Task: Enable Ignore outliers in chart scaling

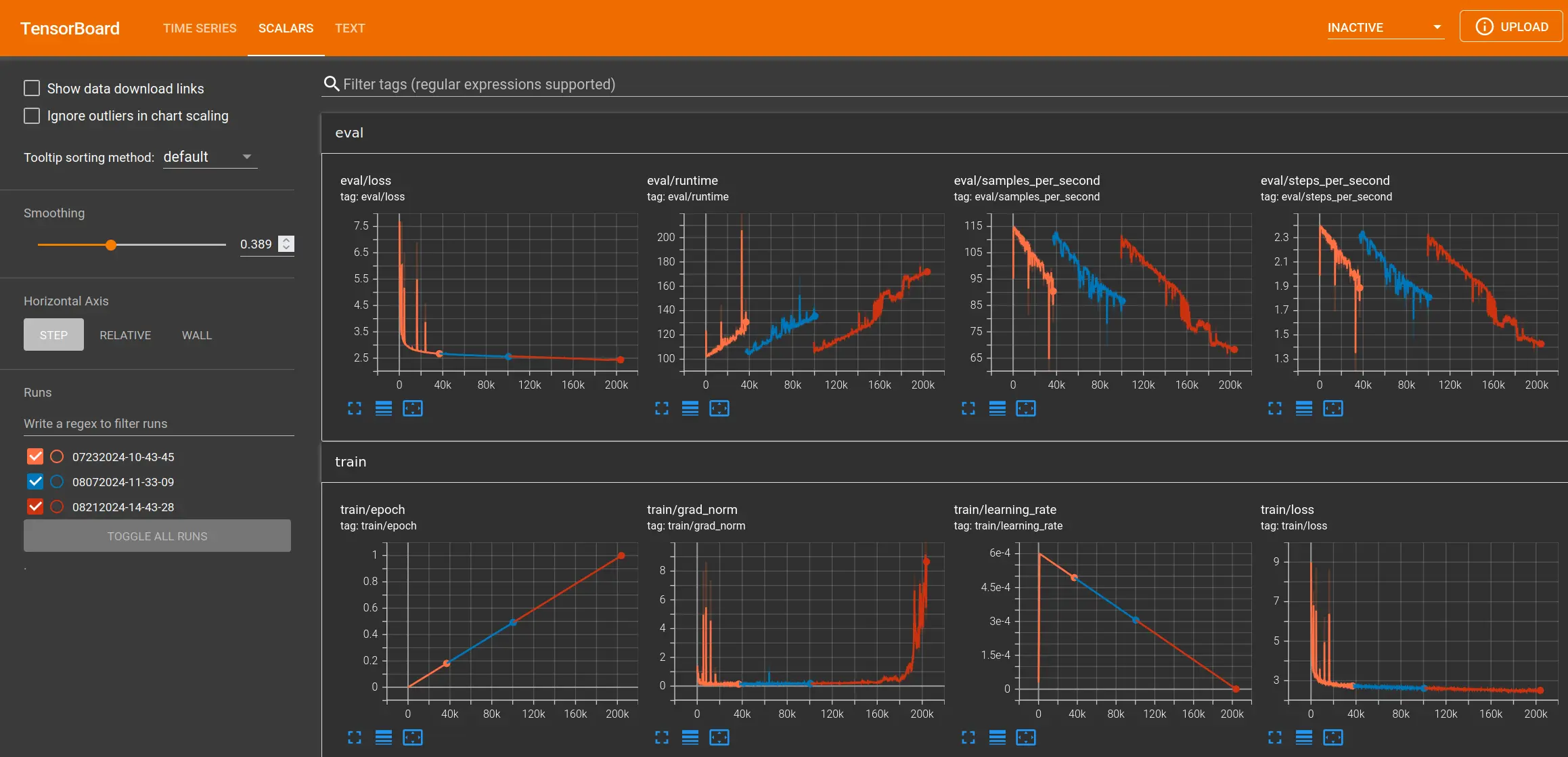Action: click(x=32, y=116)
